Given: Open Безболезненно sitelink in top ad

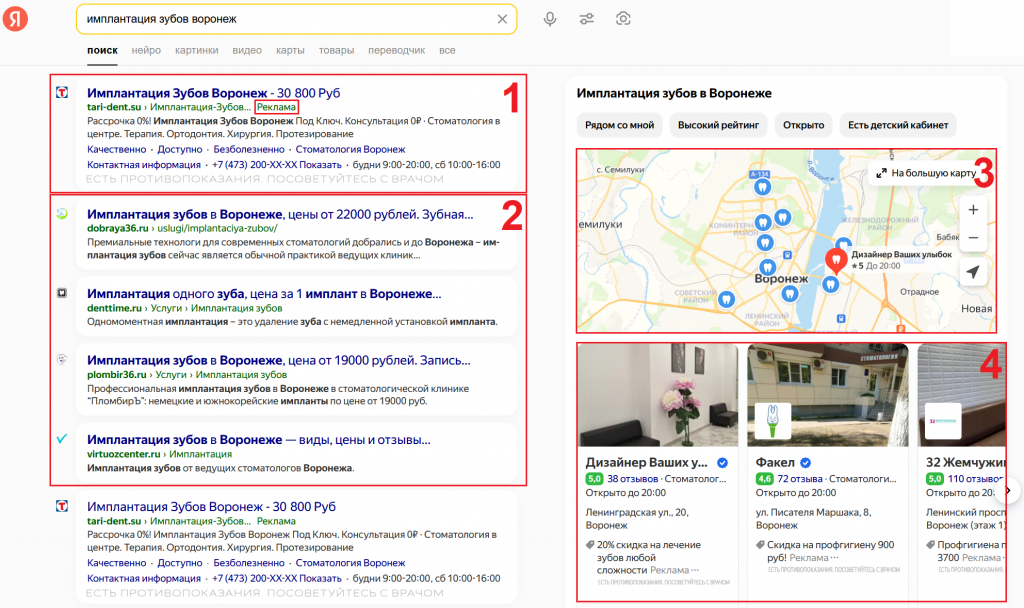Looking at the screenshot, I should (249, 149).
